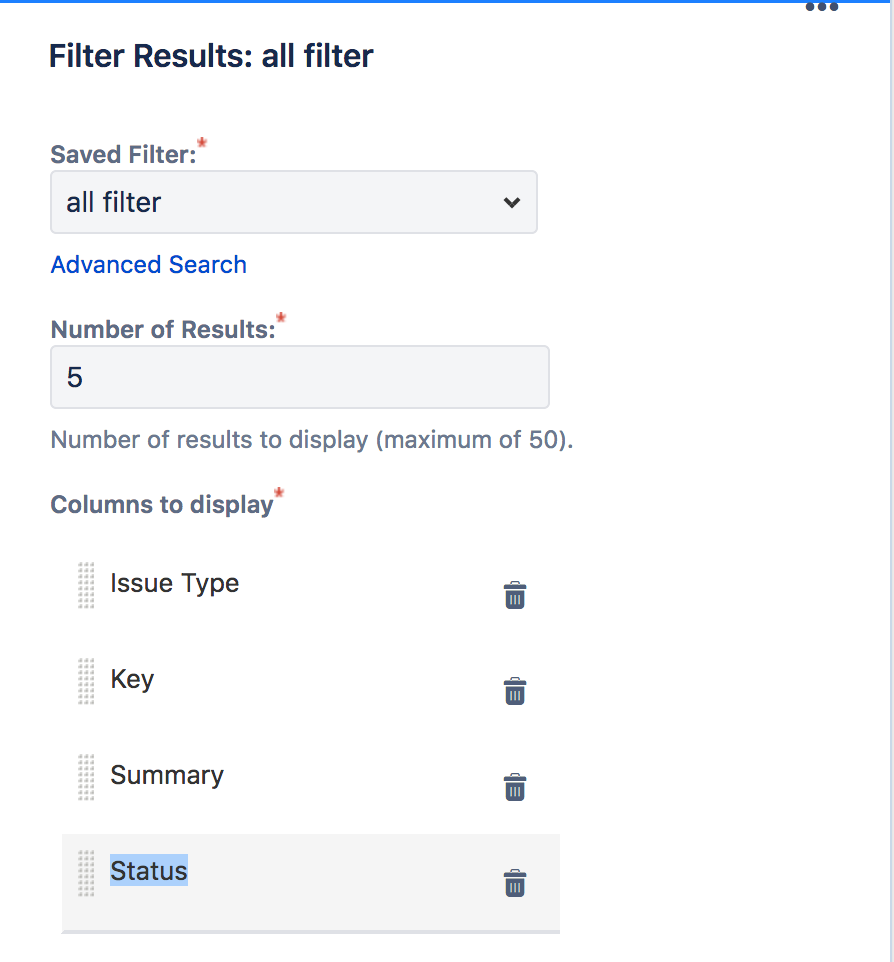Grab the drag handle beside Issue Type
This screenshot has height=962, width=894.
[86, 585]
